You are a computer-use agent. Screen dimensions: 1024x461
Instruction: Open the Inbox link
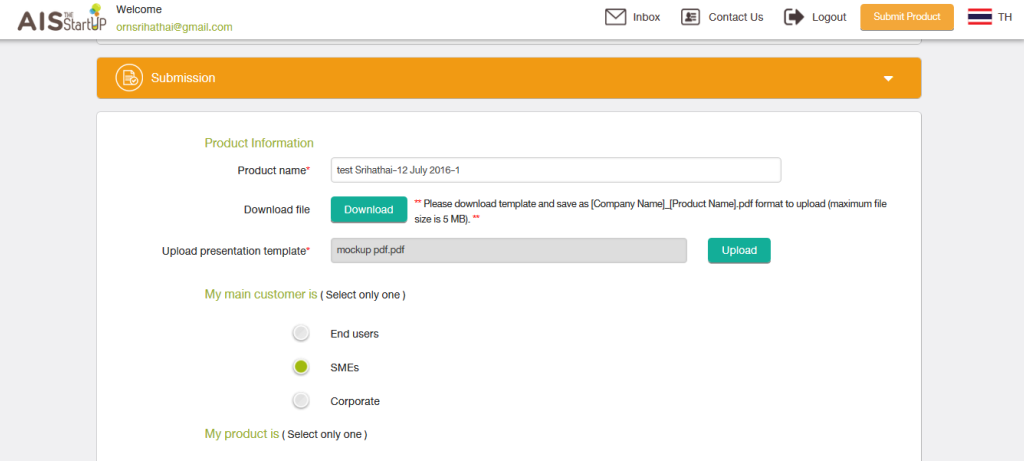[647, 17]
